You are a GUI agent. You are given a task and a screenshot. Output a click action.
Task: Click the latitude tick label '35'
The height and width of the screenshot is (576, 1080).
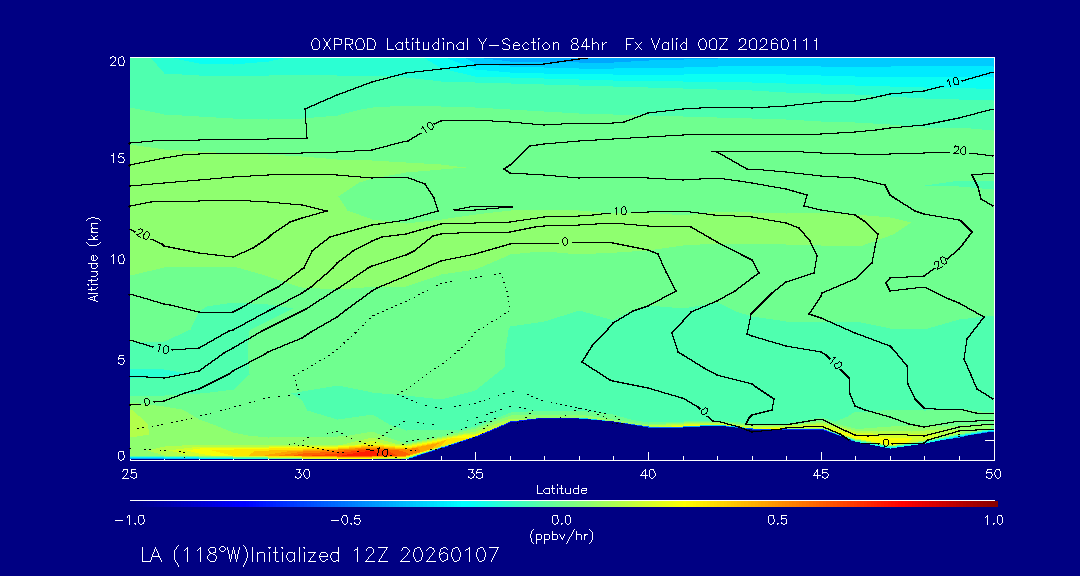click(x=475, y=474)
